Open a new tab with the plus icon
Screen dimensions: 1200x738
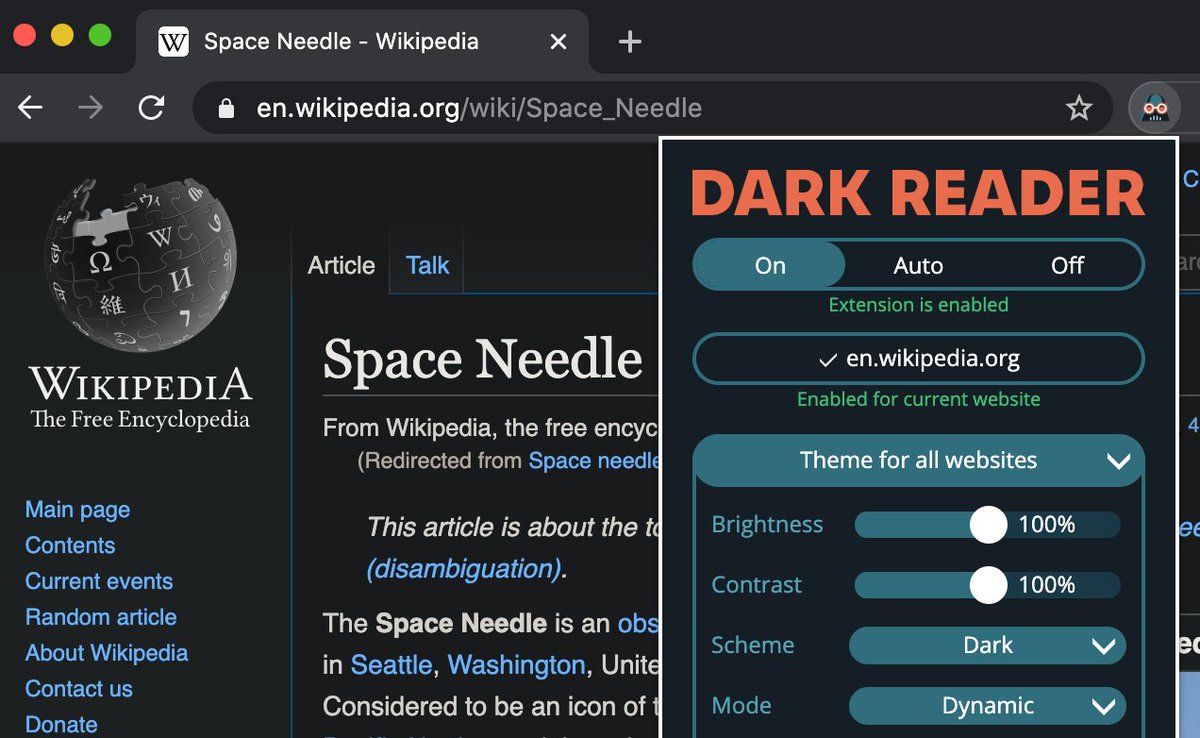(629, 41)
